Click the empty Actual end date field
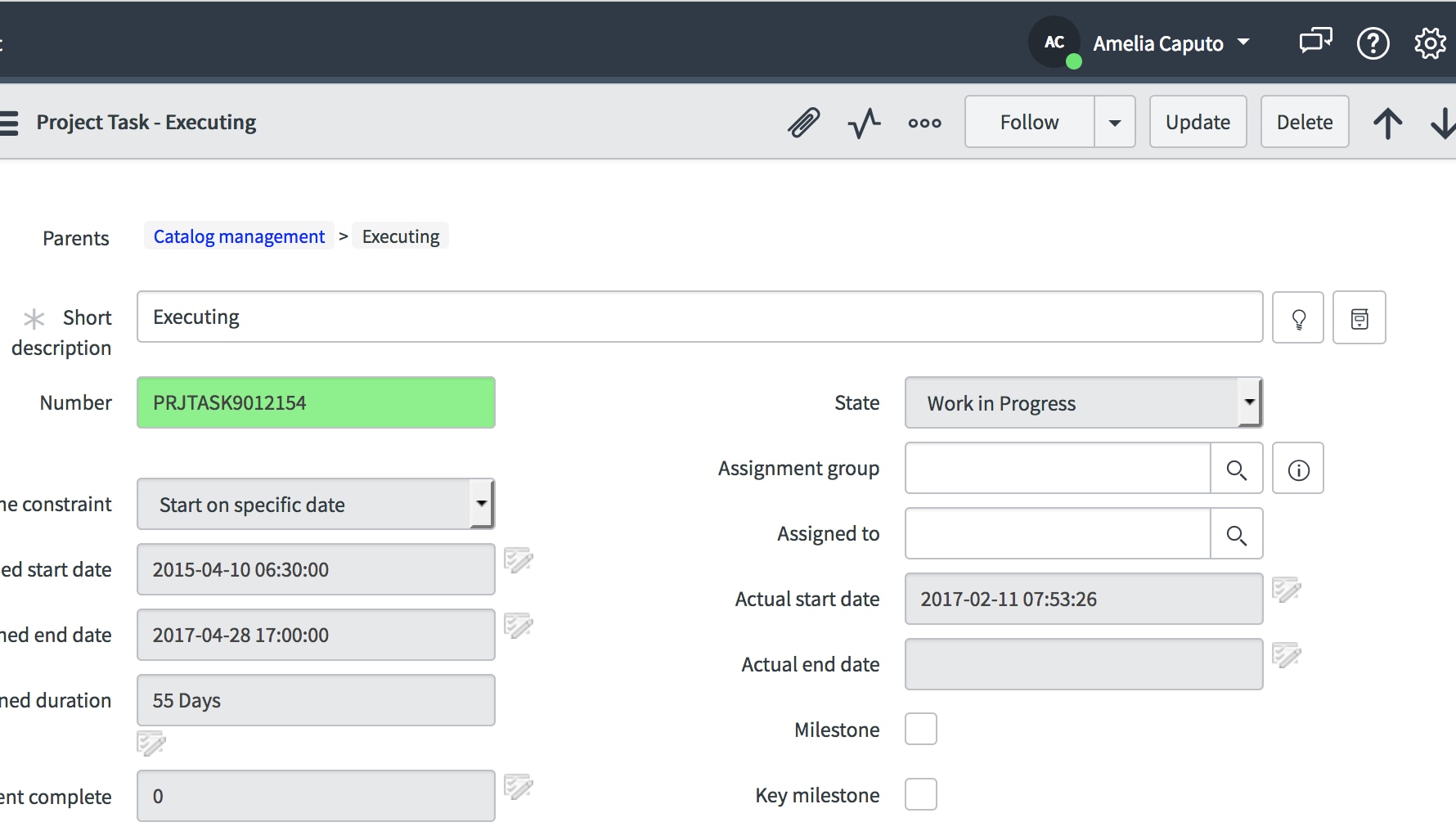 [1084, 664]
